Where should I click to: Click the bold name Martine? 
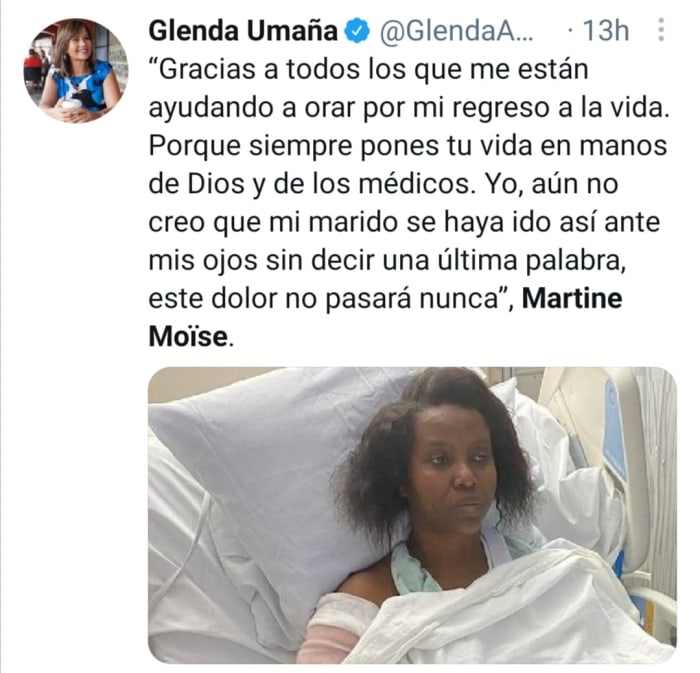click(572, 298)
